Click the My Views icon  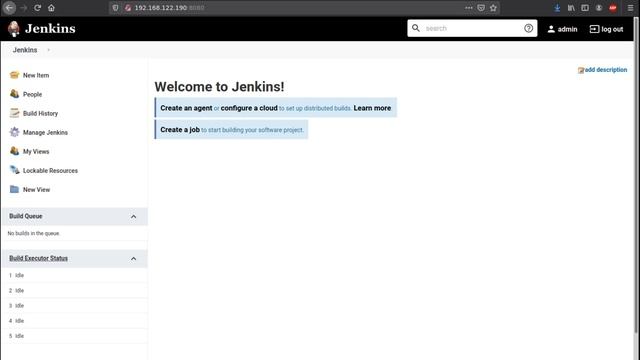[14, 151]
